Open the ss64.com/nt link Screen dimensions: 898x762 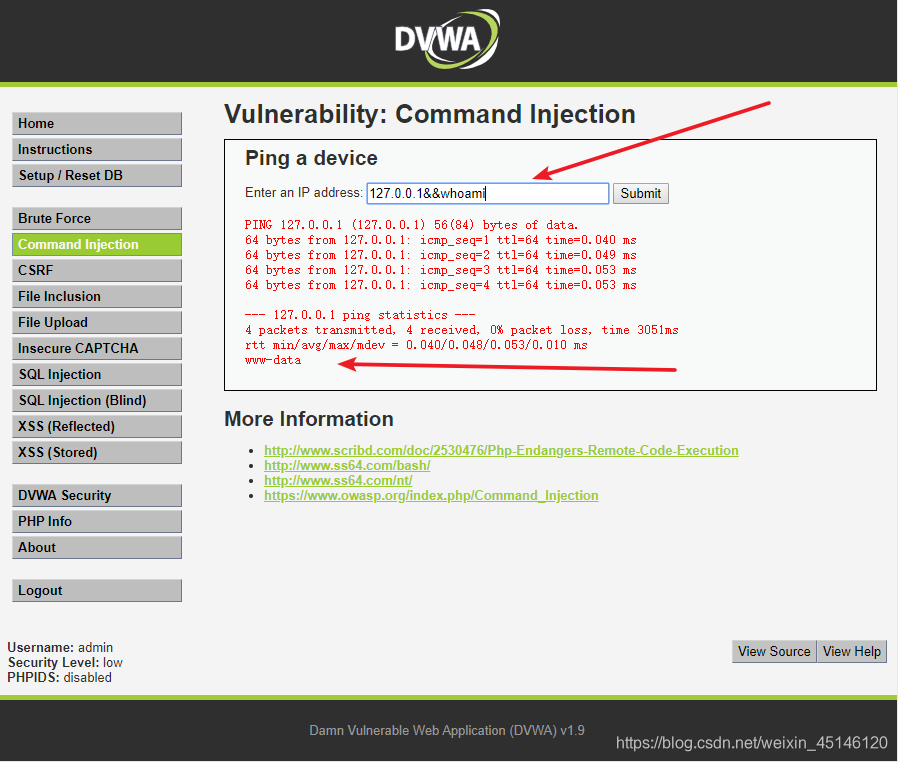(338, 480)
